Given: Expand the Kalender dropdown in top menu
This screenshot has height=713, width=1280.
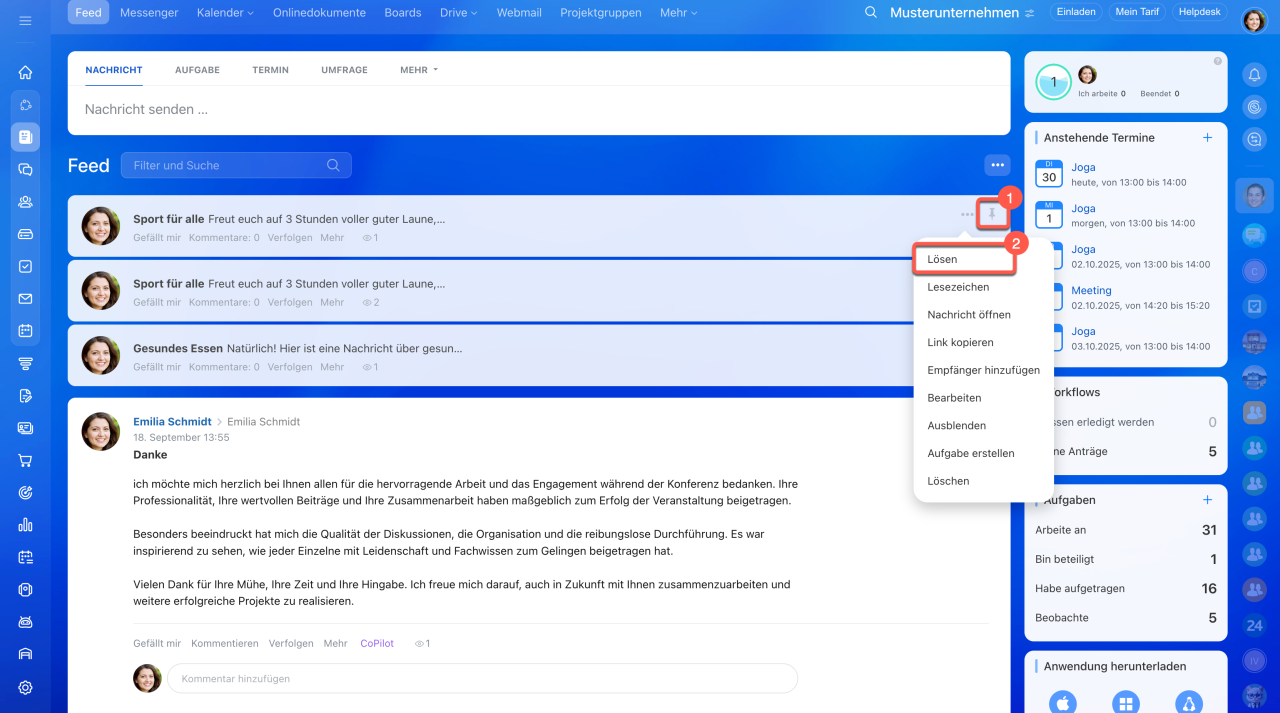Looking at the screenshot, I should pyautogui.click(x=225, y=13).
